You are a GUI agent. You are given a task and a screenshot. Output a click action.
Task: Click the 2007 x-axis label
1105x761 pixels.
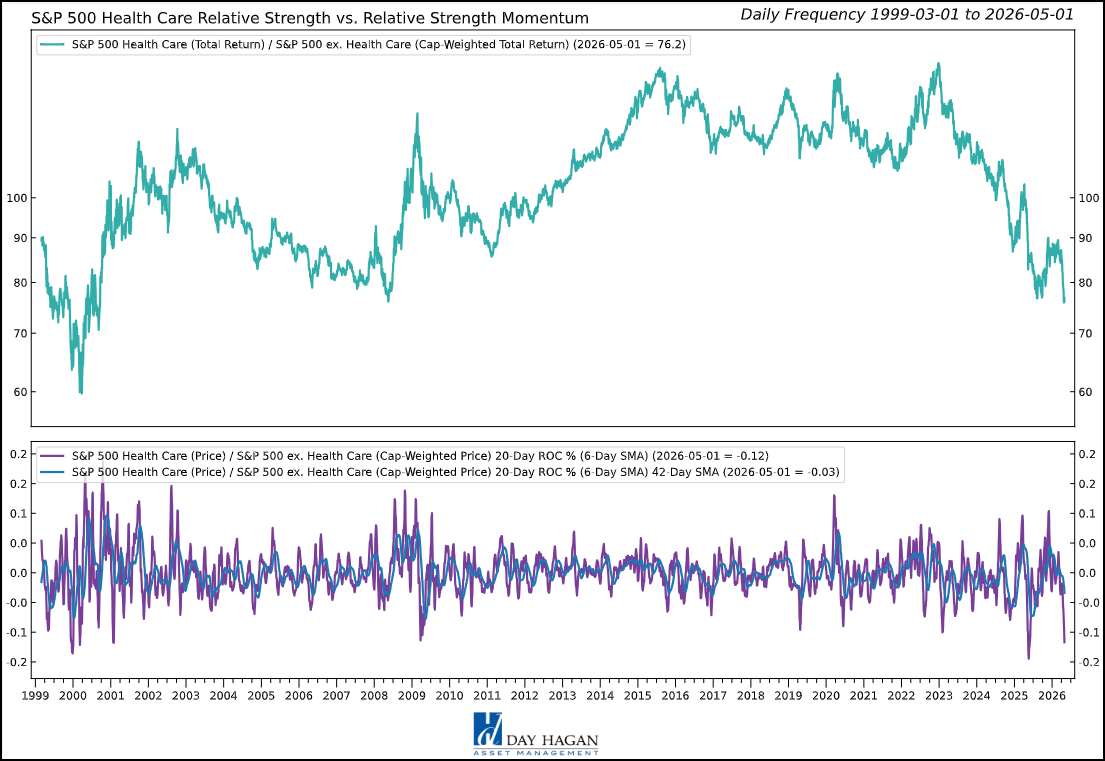coord(336,695)
